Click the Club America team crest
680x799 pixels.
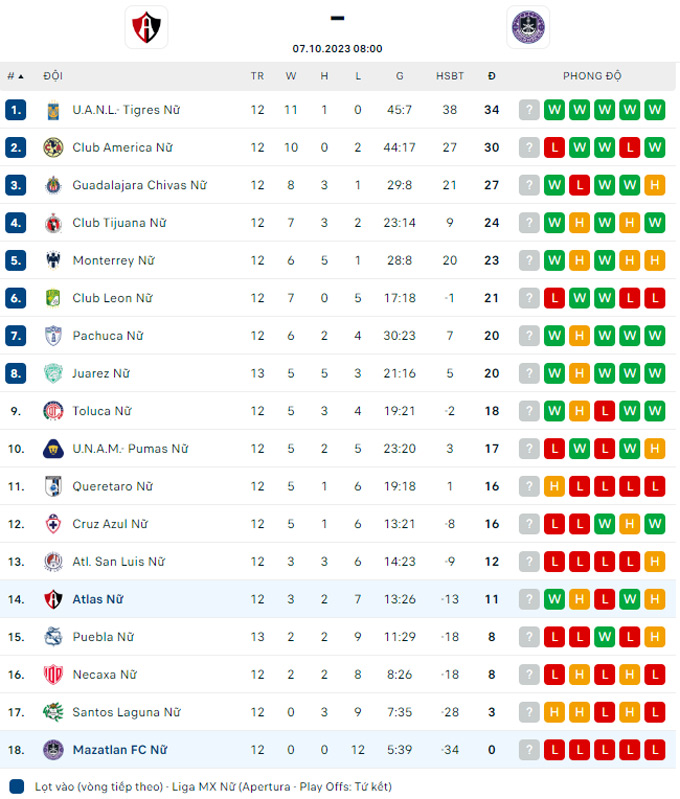pos(53,148)
